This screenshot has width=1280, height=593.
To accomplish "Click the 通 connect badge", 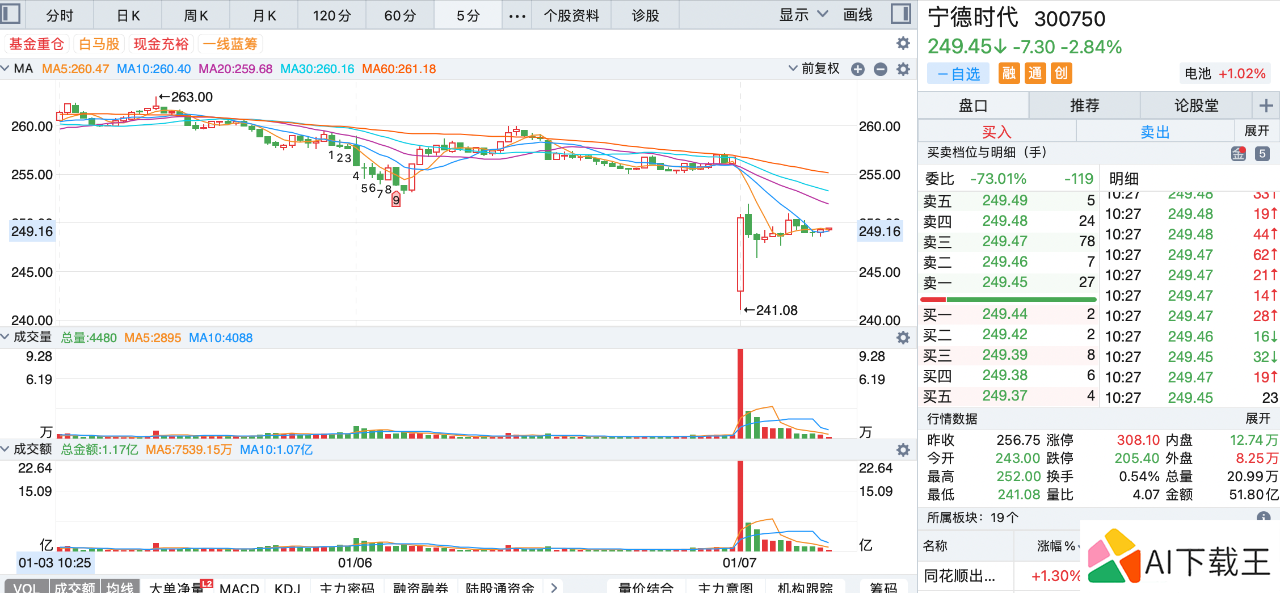I will pyautogui.click(x=1035, y=73).
